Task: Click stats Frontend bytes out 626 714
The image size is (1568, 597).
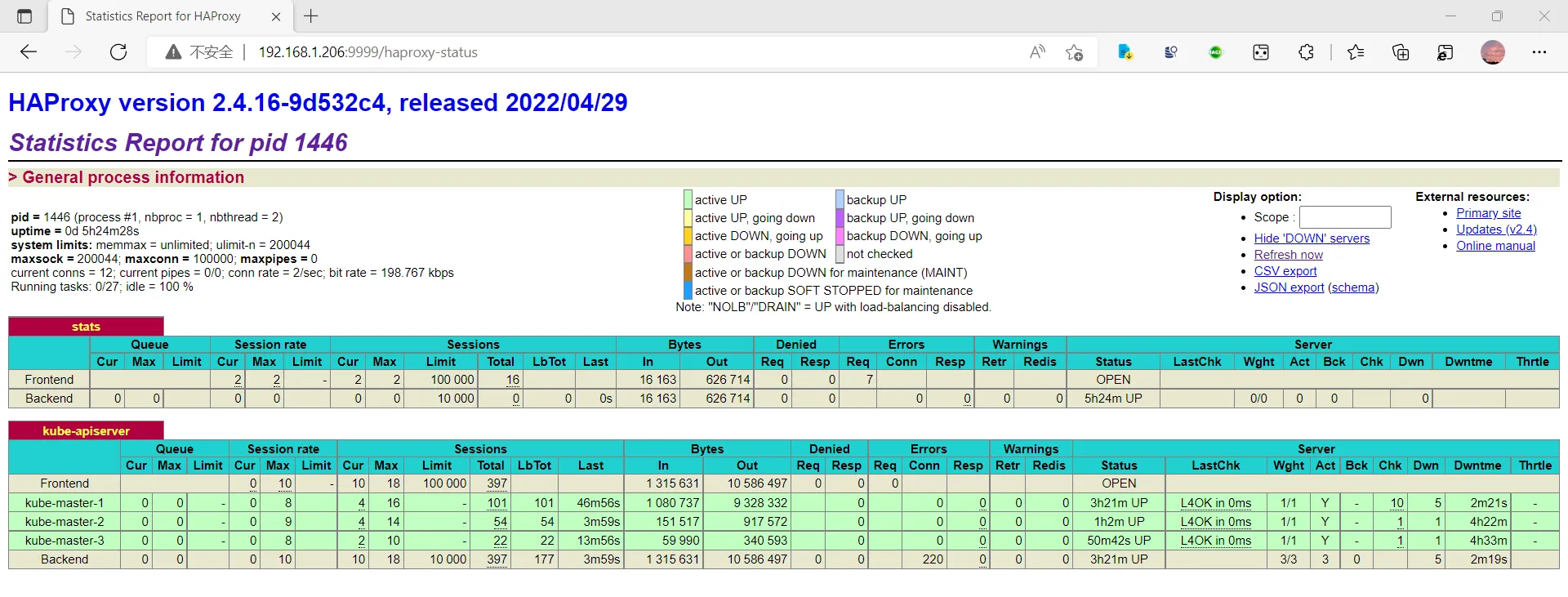Action: click(728, 380)
